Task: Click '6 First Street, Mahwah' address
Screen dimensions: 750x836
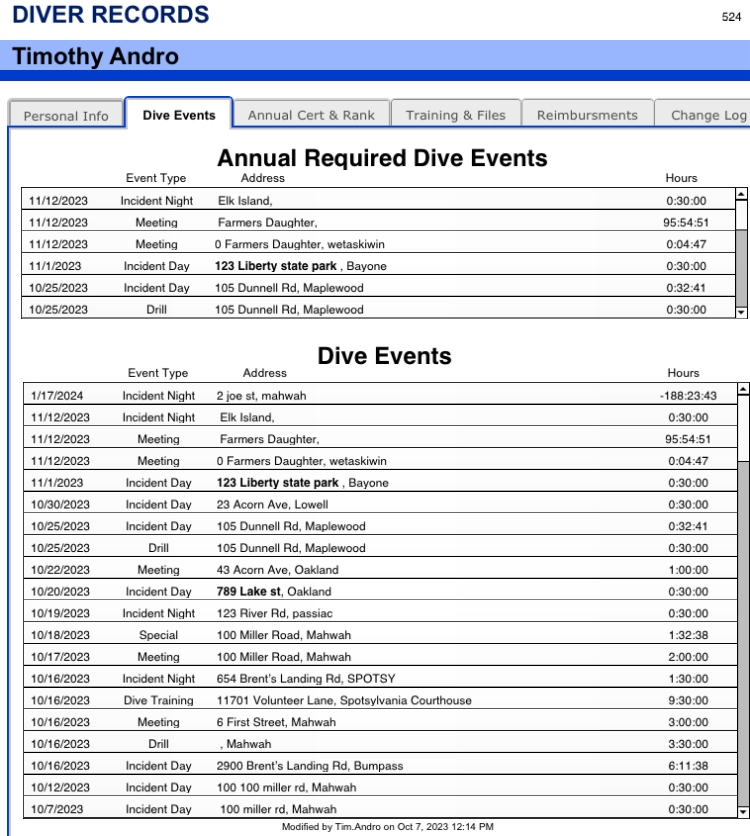Action: (276, 722)
